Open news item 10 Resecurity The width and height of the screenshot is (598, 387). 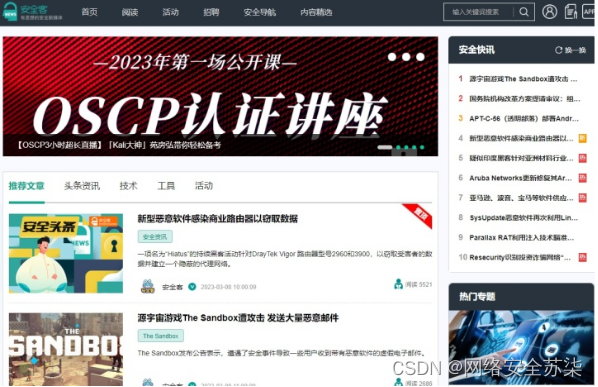pyautogui.click(x=520, y=257)
